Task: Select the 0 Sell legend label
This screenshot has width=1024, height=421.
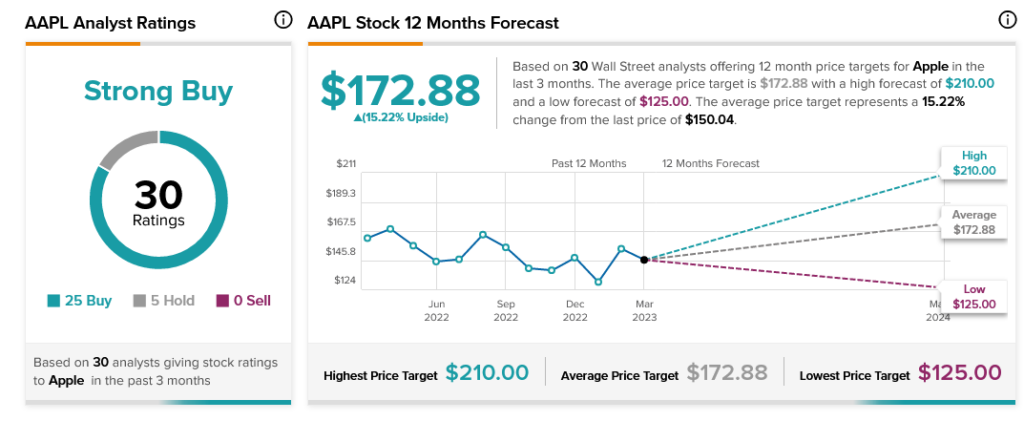Action: [x=252, y=301]
